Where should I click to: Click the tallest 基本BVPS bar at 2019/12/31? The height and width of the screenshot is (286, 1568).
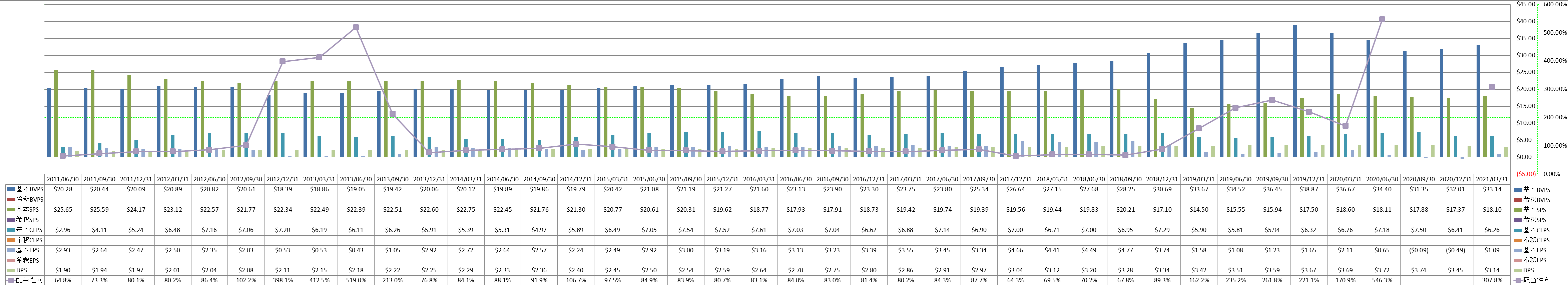pos(1295,91)
